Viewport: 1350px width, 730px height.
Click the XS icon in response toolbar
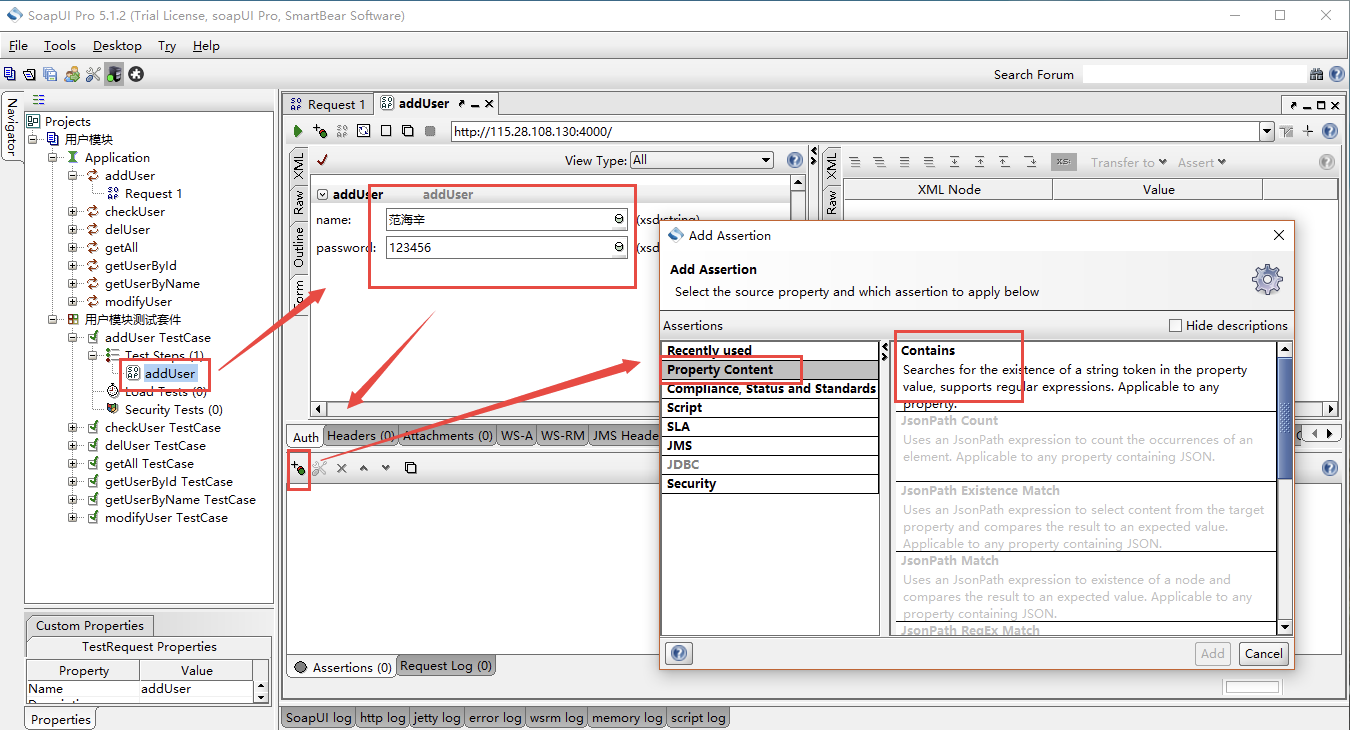[1063, 162]
